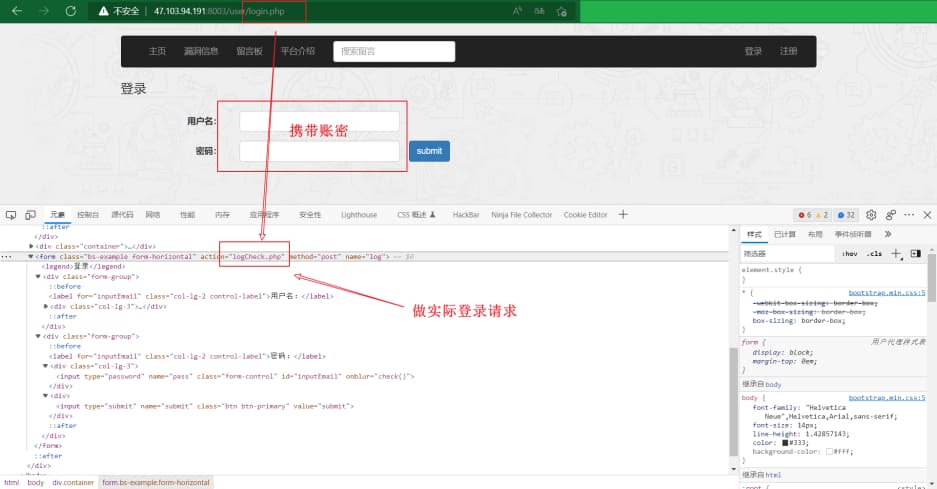Collapse col-lg-3 div holding password input
Image resolution: width=937 pixels, height=489 pixels.
(45, 366)
